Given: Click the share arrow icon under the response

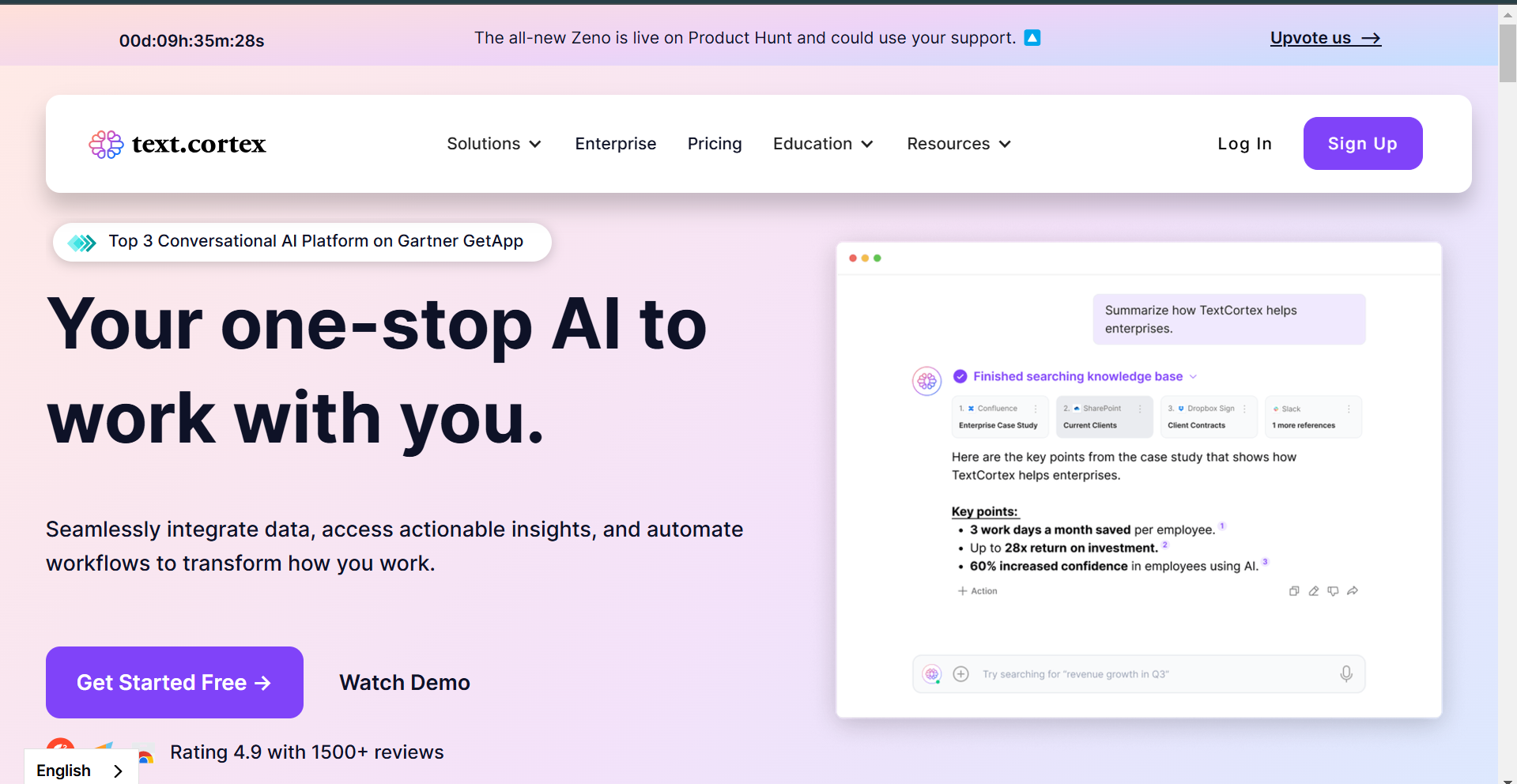Looking at the screenshot, I should pyautogui.click(x=1353, y=591).
